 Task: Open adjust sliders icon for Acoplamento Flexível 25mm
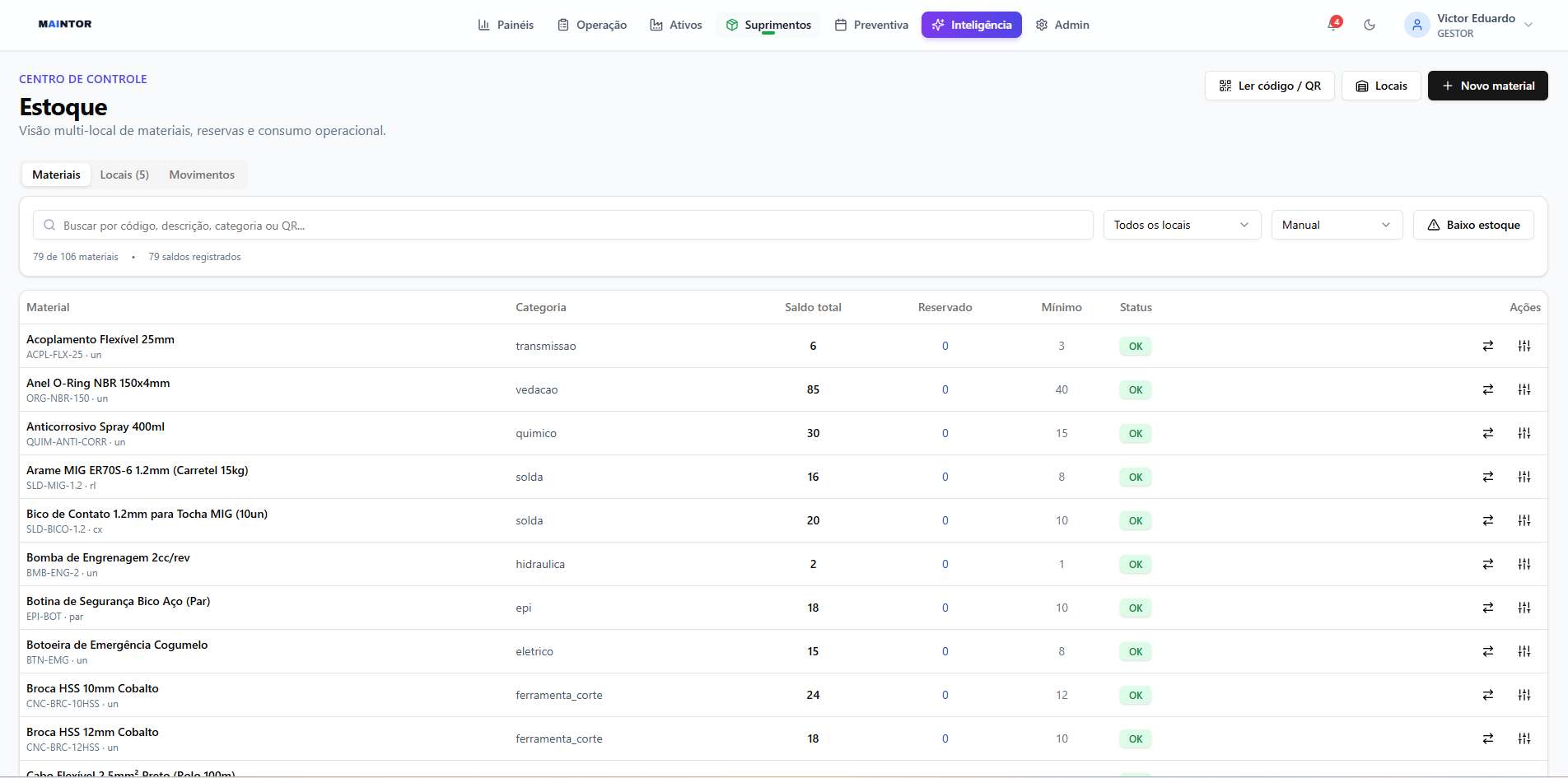[x=1524, y=346]
